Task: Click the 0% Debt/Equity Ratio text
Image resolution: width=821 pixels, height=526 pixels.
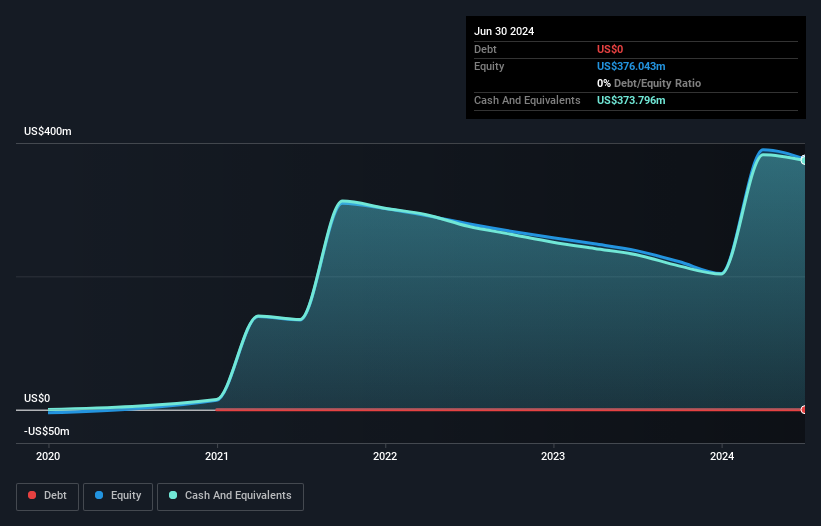Action: point(649,83)
